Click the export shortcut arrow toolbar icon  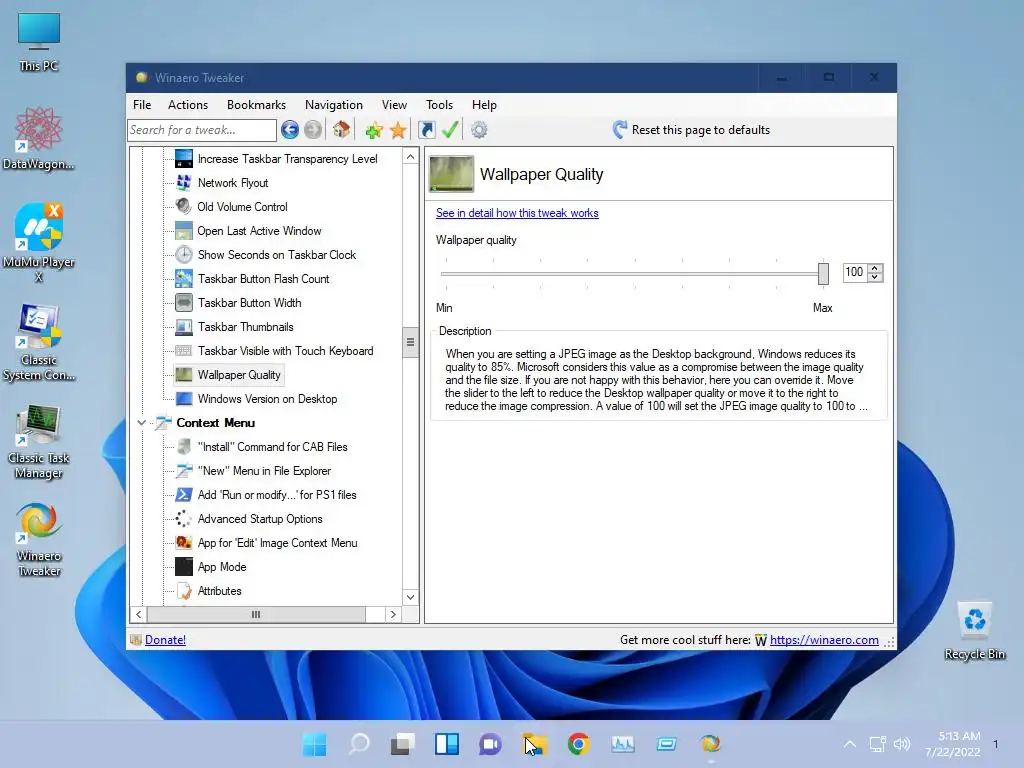coord(426,130)
